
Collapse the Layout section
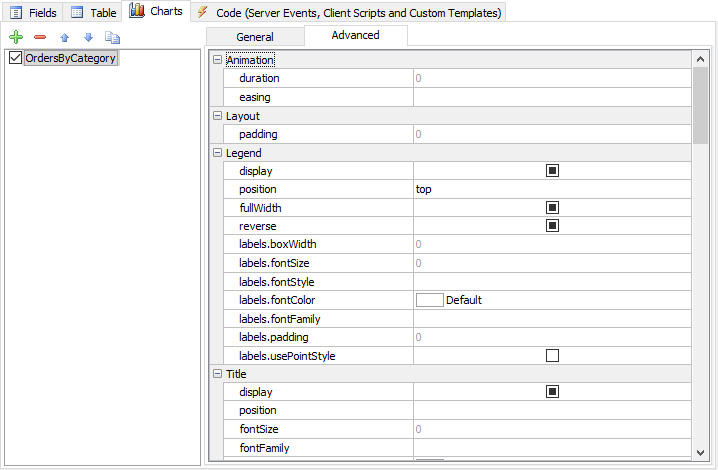click(x=218, y=116)
